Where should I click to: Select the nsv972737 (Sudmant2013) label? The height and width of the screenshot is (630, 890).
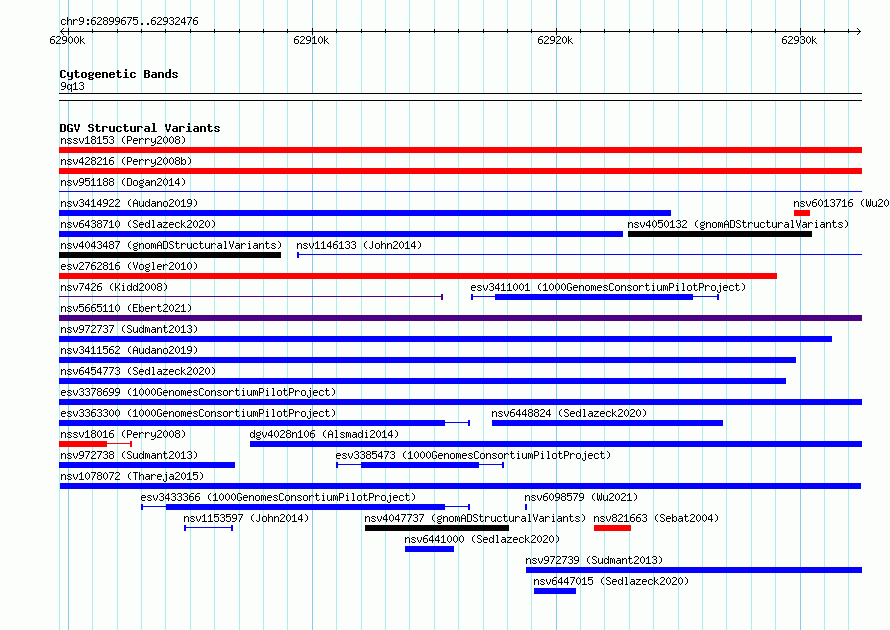click(129, 329)
